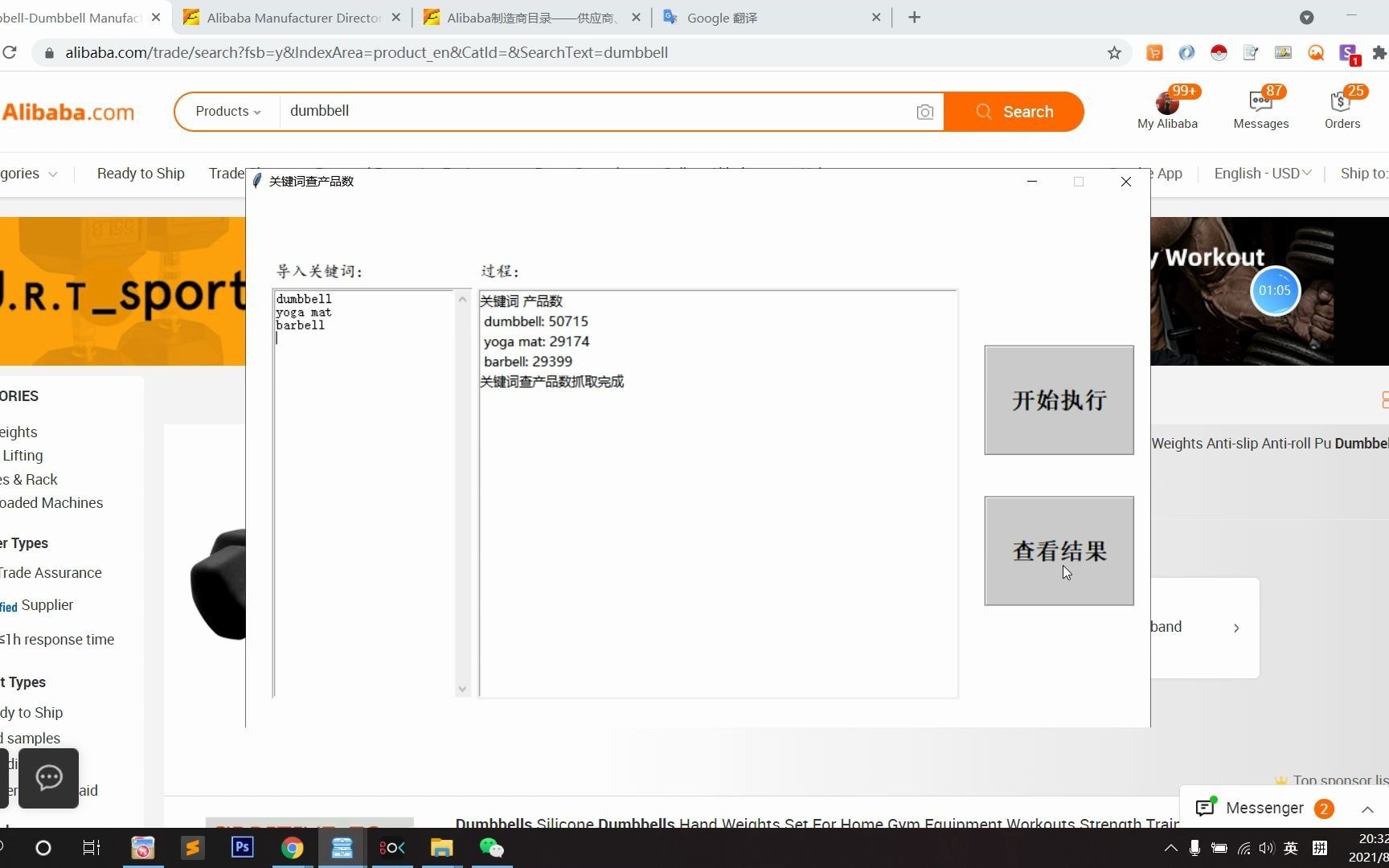1389x868 pixels.
Task: Click the 关键词查产品数抓取完成 status line
Action: click(x=551, y=382)
